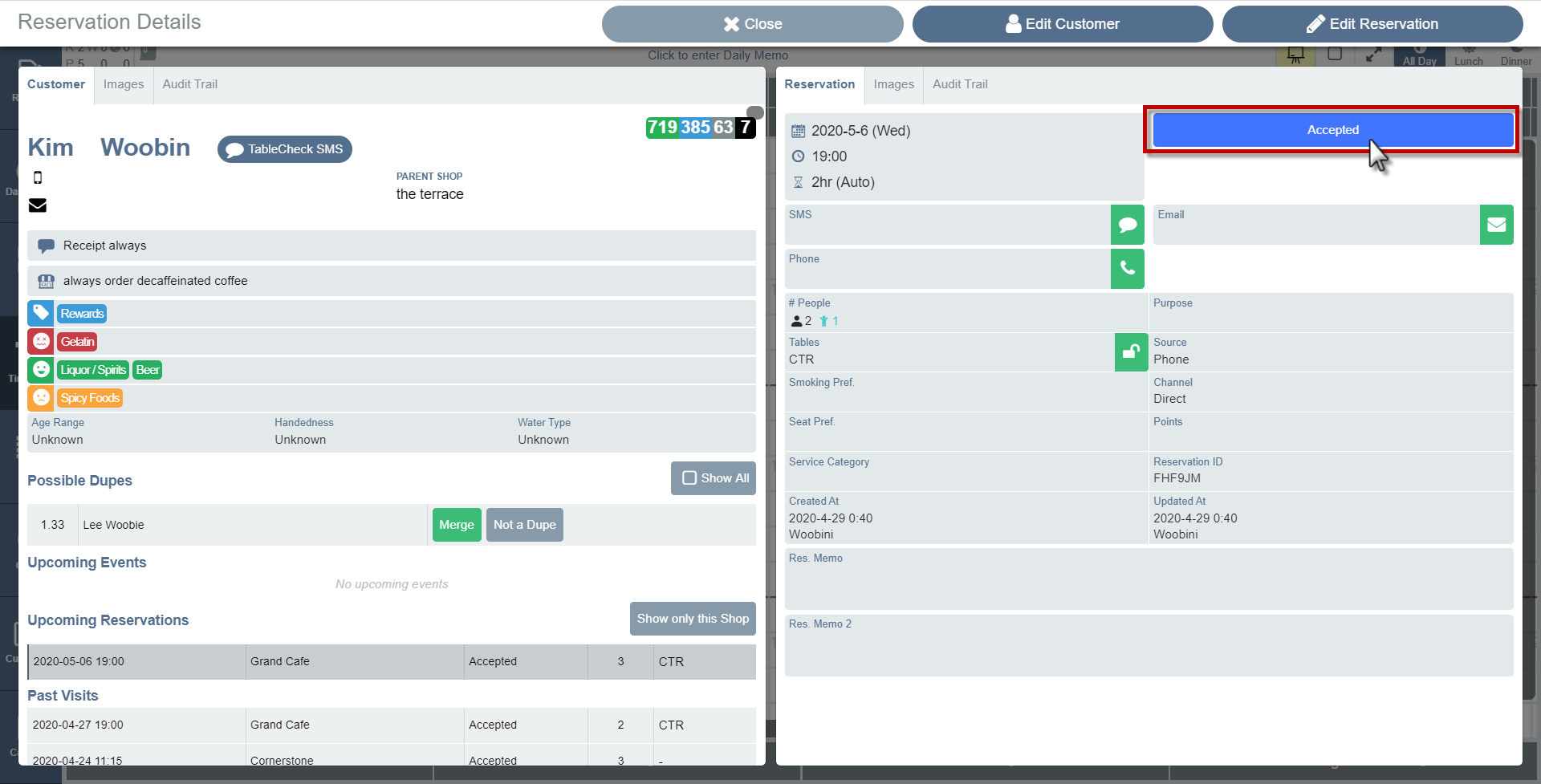Open the reservation Audit Trail tab
Screen dimensions: 1541x784
pos(960,84)
